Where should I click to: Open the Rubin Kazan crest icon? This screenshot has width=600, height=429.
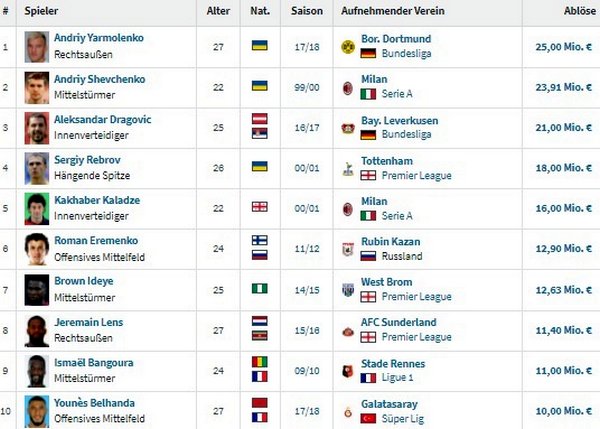(x=347, y=248)
